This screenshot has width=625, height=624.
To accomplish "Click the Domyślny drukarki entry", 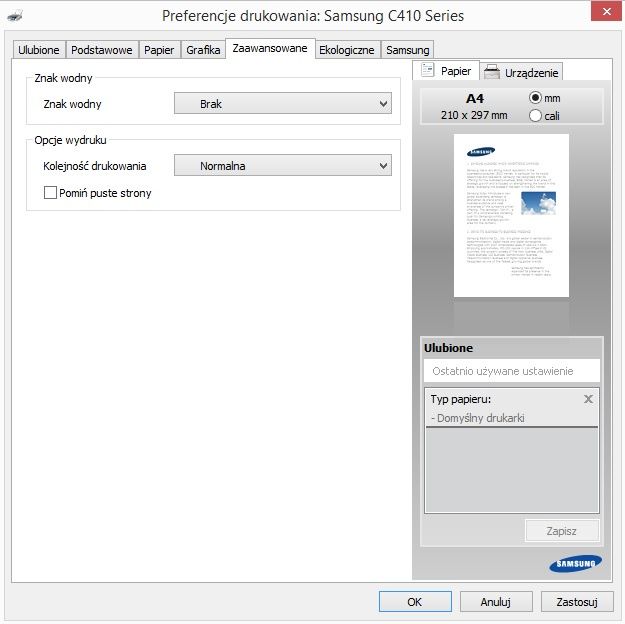I will click(478, 418).
